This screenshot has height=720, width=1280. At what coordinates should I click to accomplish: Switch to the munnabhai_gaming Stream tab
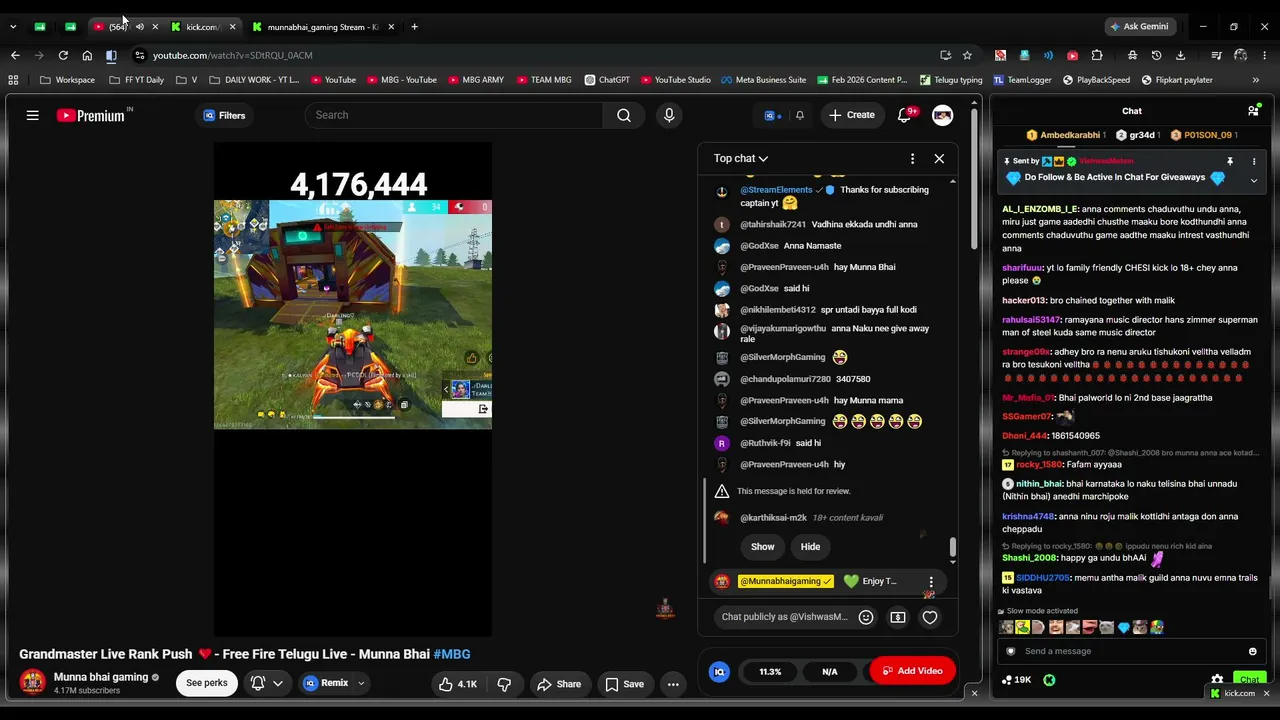(x=323, y=27)
